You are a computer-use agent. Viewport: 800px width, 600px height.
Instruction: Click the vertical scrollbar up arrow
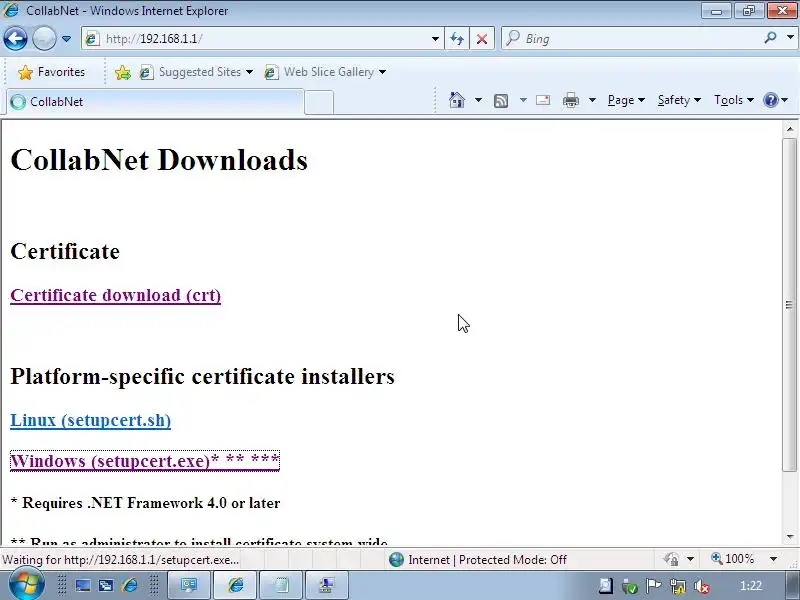pos(790,129)
